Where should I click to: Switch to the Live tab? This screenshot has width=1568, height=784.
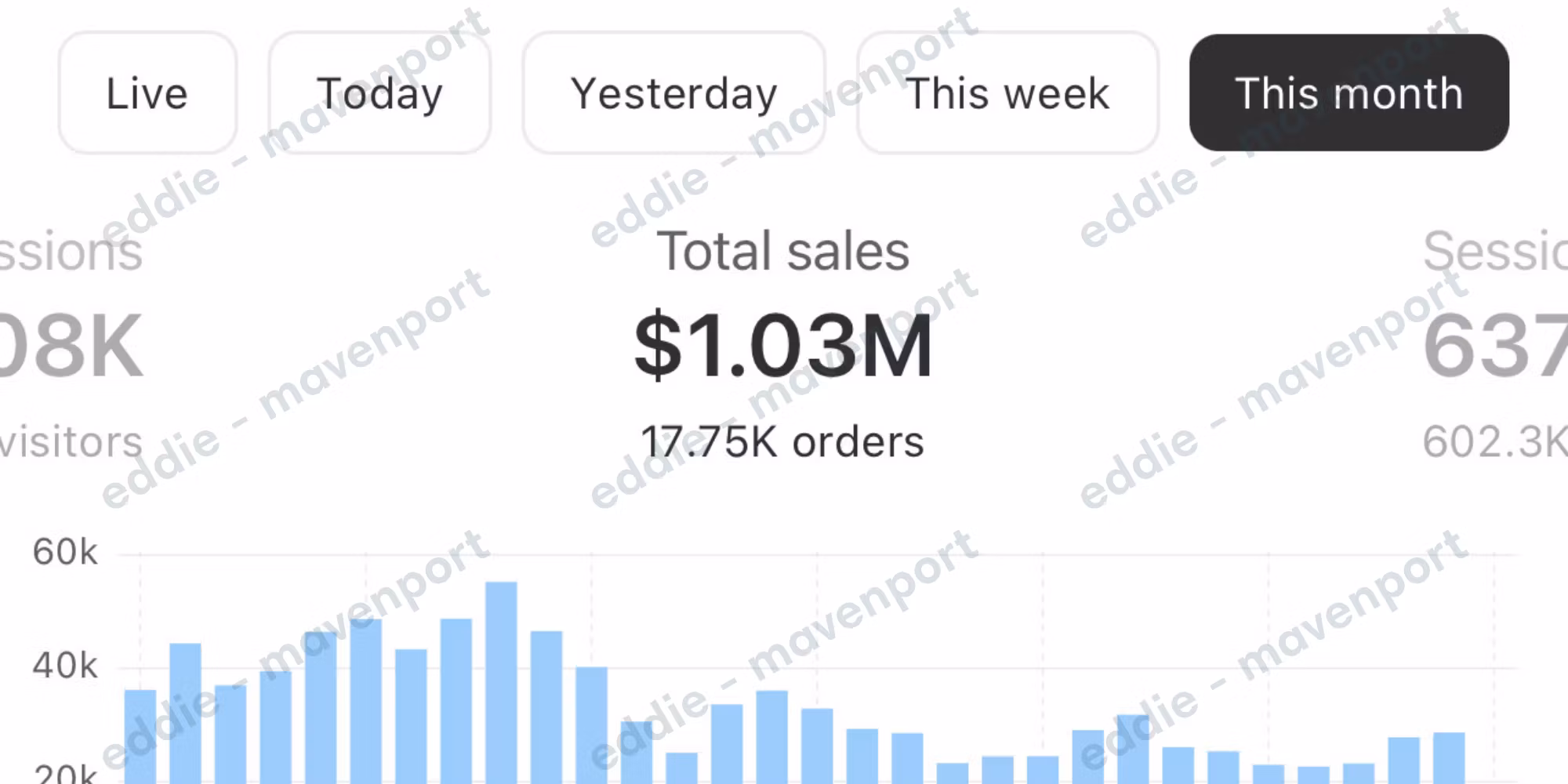147,93
